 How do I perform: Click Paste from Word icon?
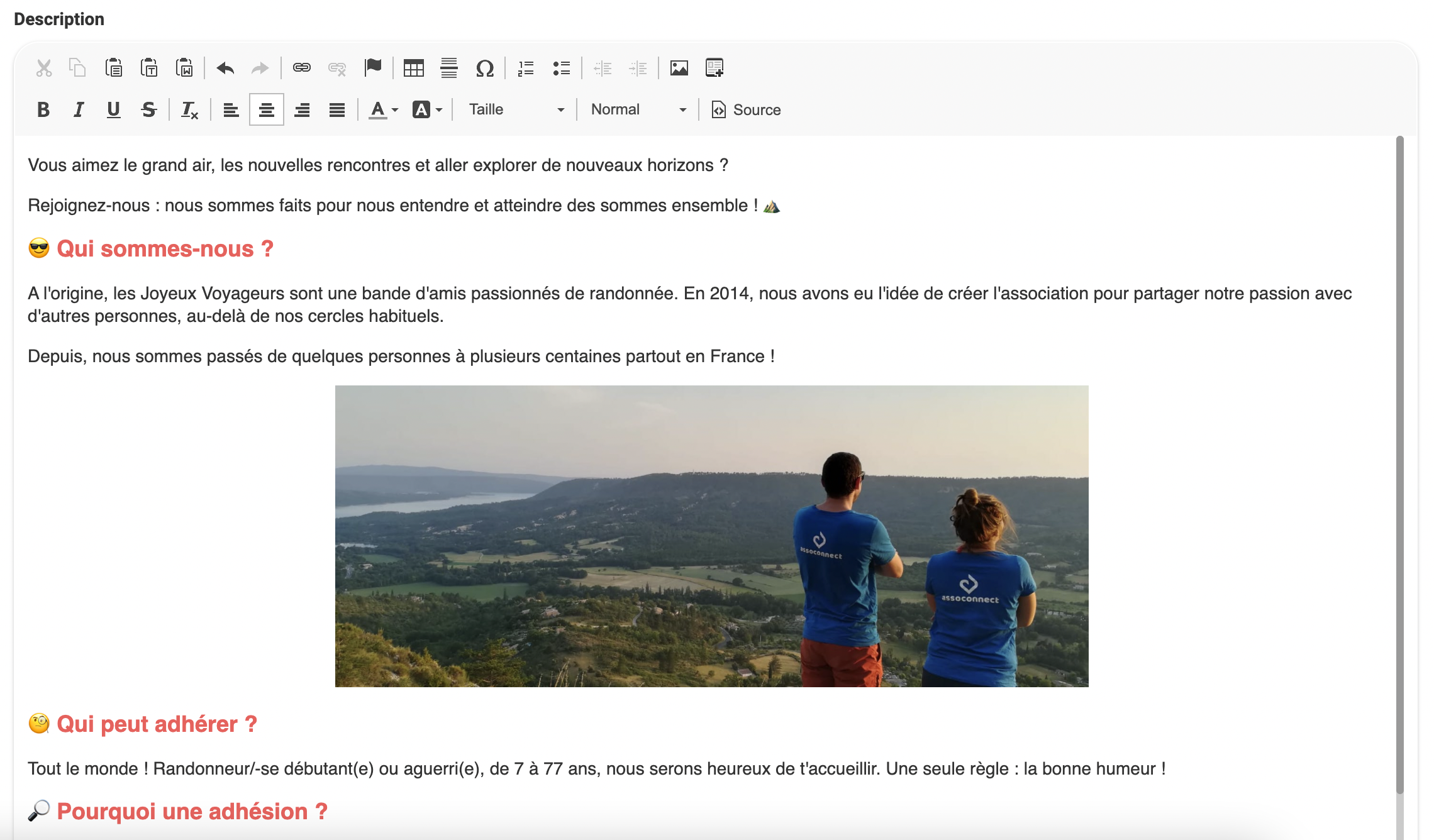(184, 68)
